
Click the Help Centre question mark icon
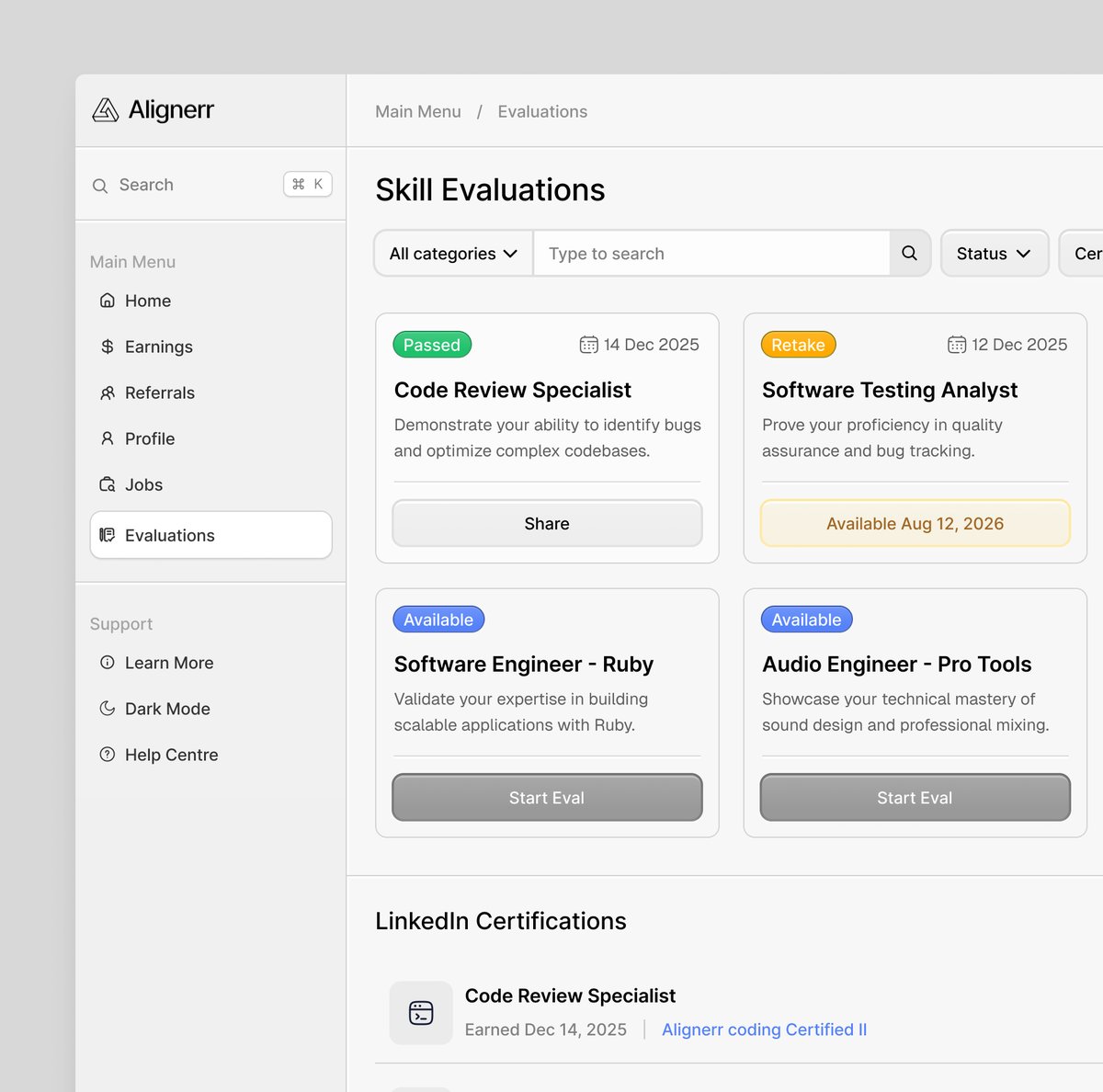coord(108,755)
